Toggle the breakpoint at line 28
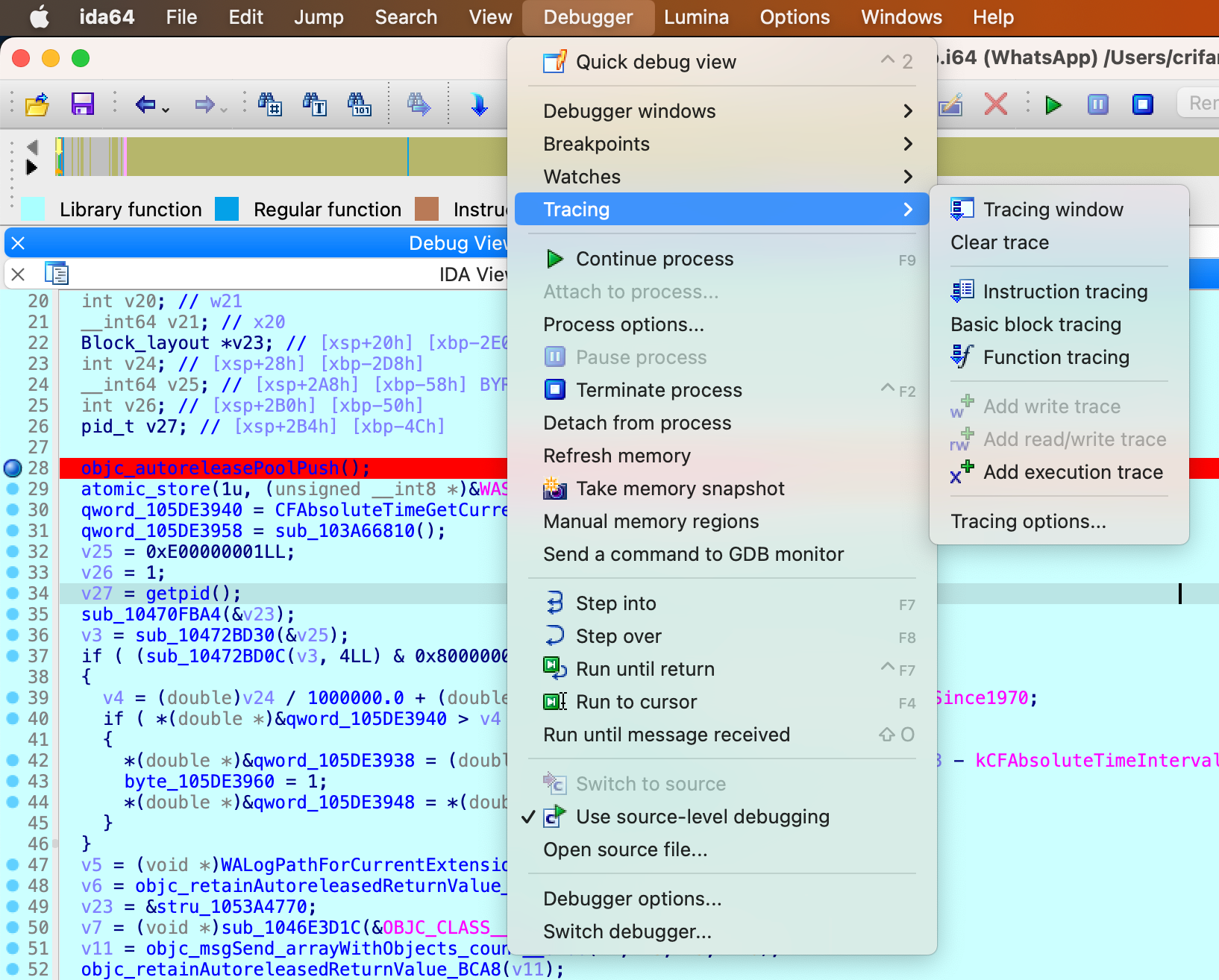 pyautogui.click(x=13, y=468)
